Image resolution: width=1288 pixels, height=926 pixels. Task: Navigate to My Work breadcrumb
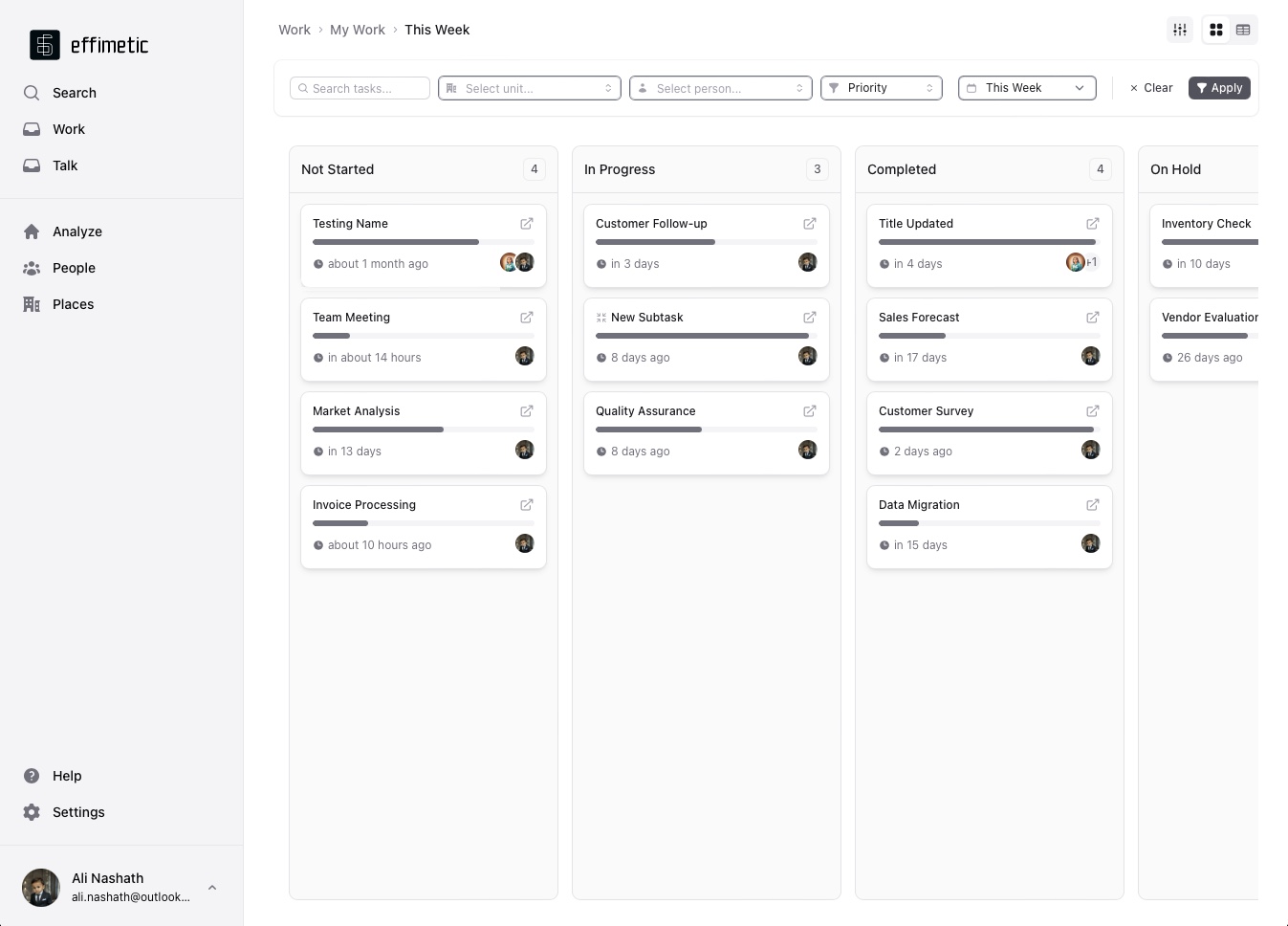coord(357,30)
